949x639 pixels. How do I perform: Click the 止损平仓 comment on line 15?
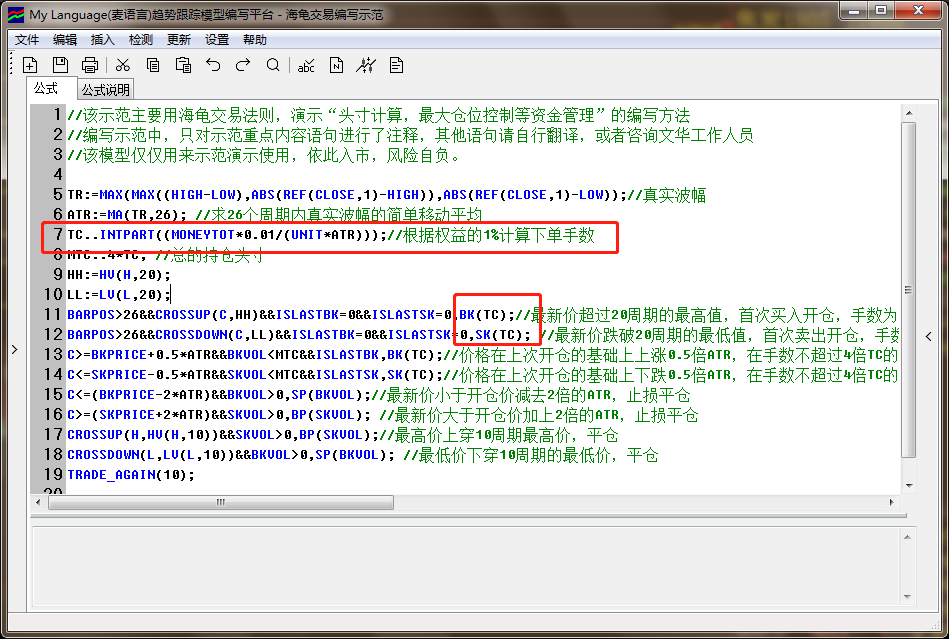tap(658, 395)
